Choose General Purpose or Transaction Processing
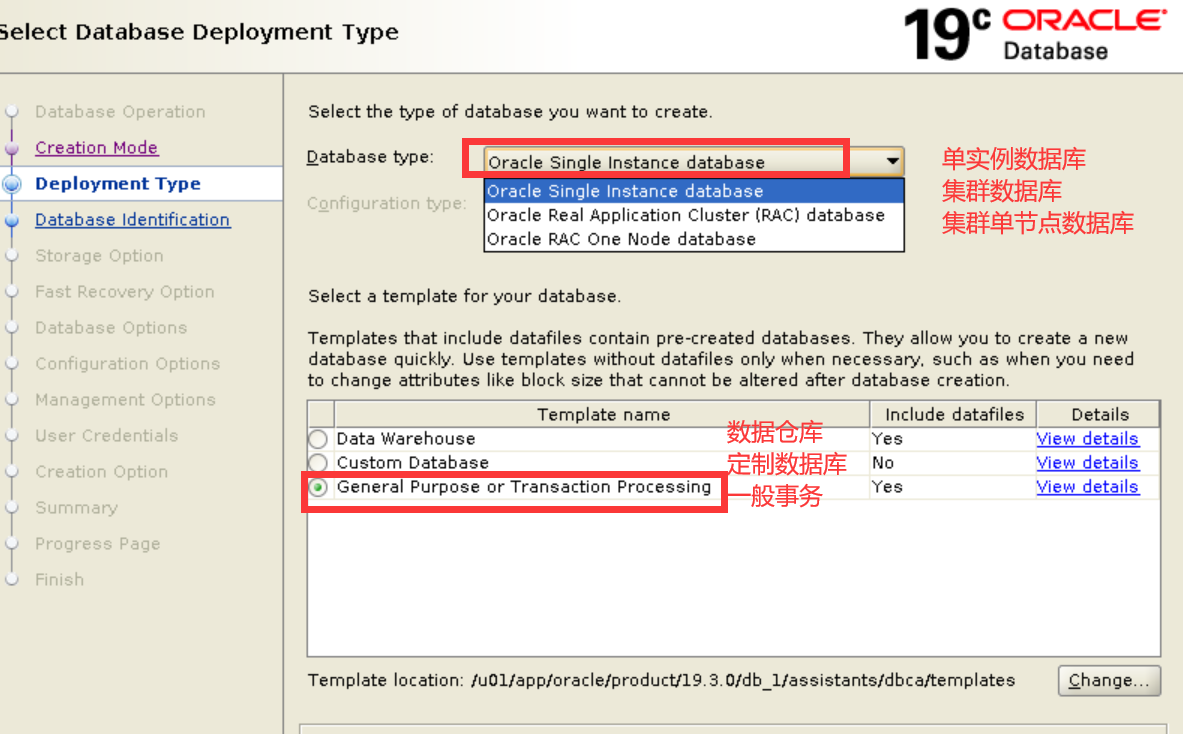The image size is (1183, 734). coord(318,487)
